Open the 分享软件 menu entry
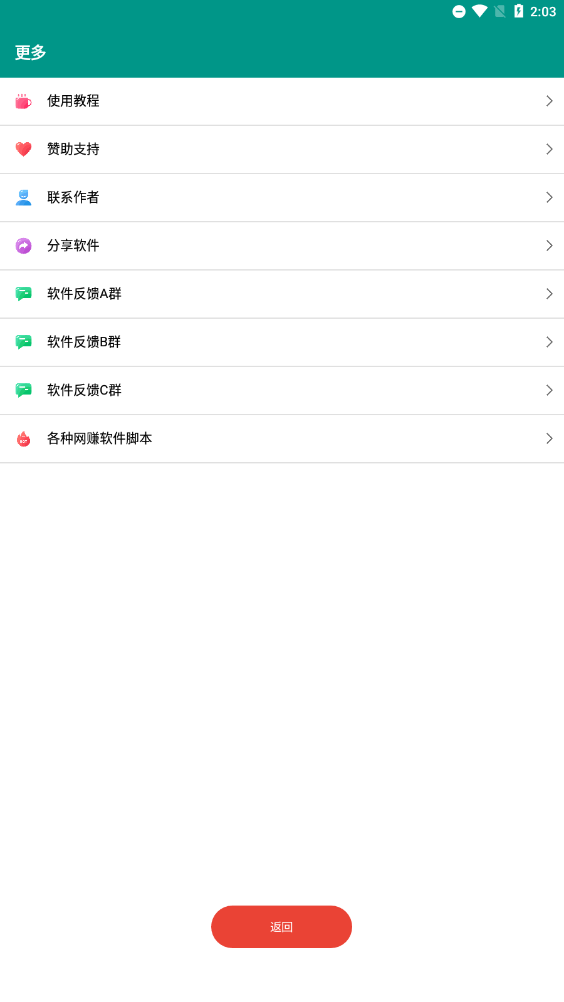Screen dimensions: 564x1002 [x=282, y=246]
